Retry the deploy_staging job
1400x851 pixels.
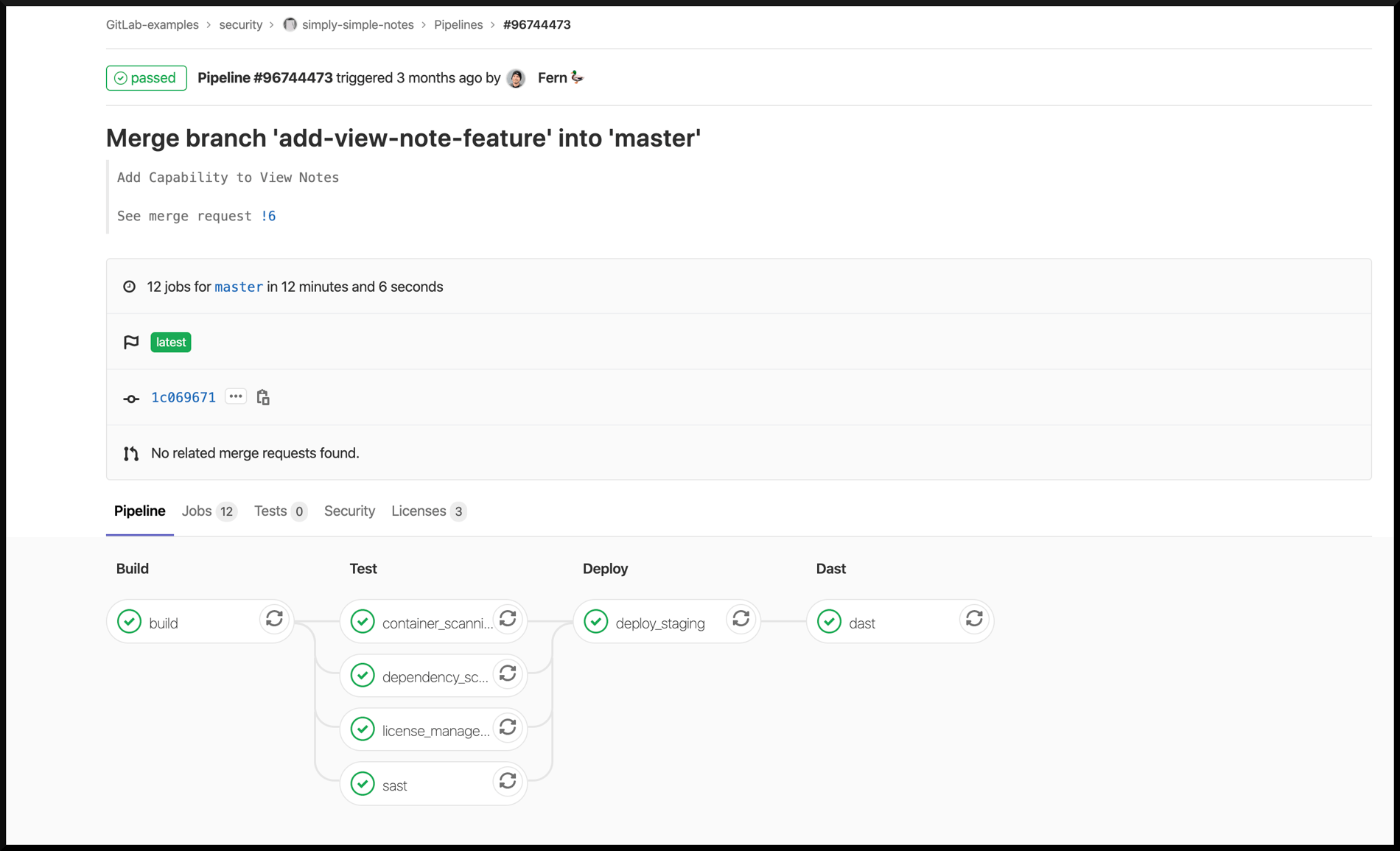741,619
